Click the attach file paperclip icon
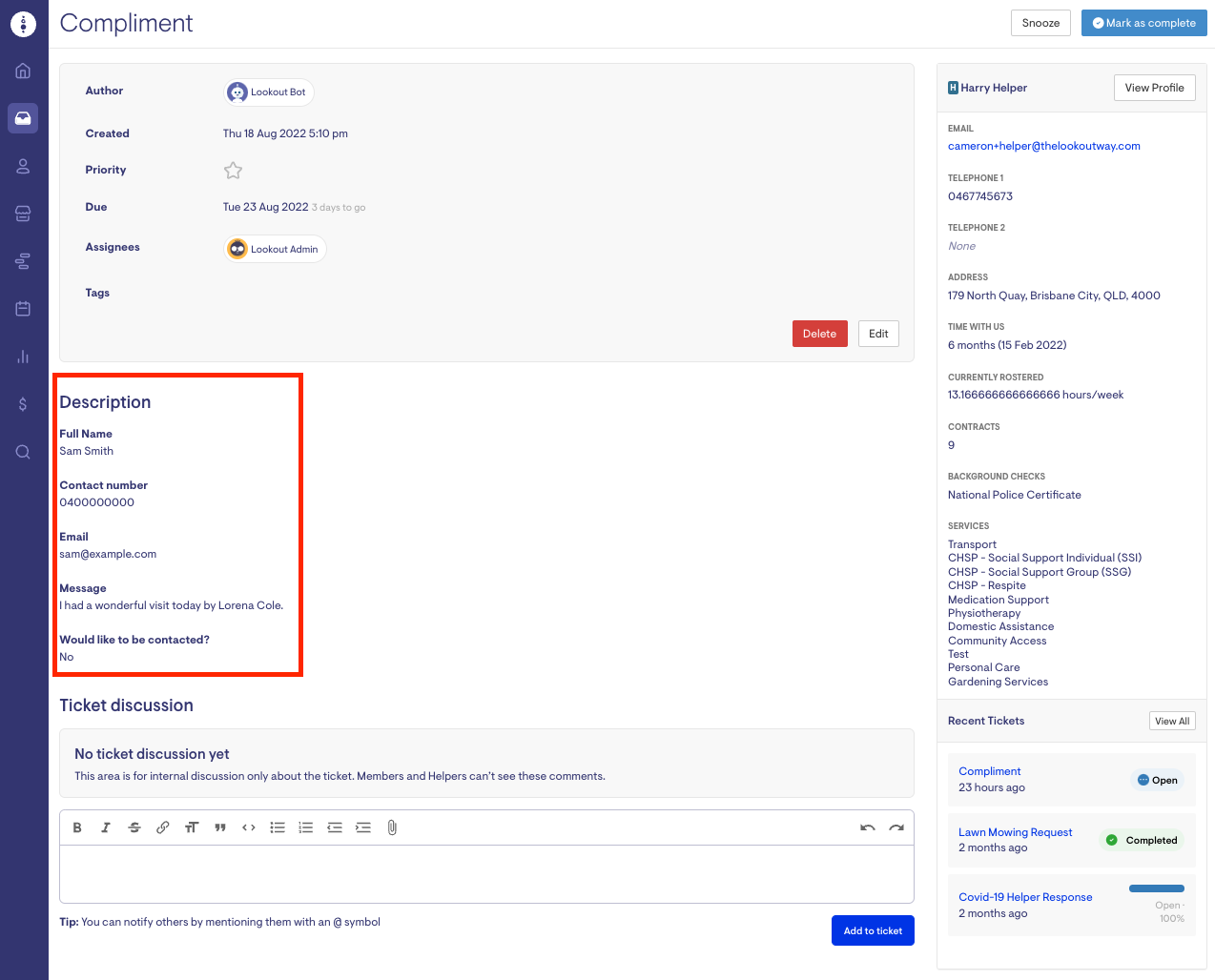 (x=392, y=827)
